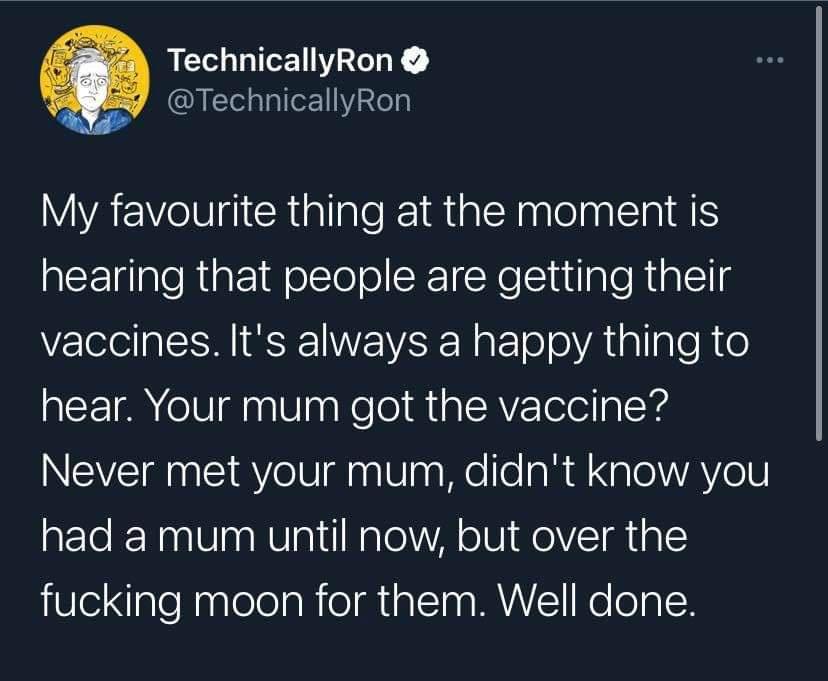Click TechnicallyRon's profile avatar picture

pyautogui.click(x=95, y=82)
